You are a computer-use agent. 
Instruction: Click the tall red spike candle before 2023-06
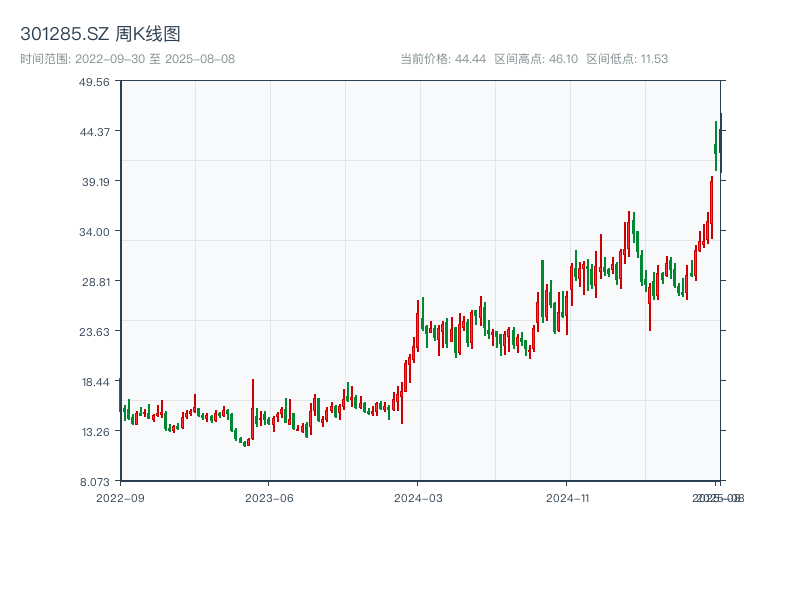[x=253, y=409]
